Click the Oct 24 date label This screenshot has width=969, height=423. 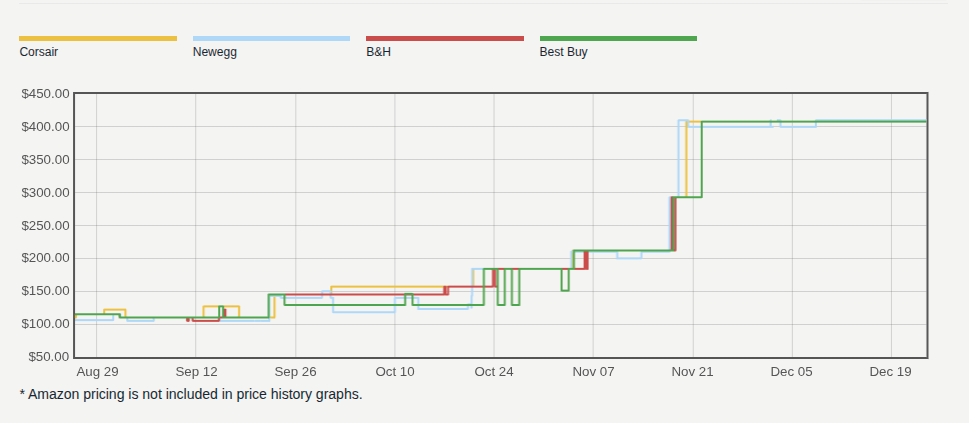click(x=494, y=372)
